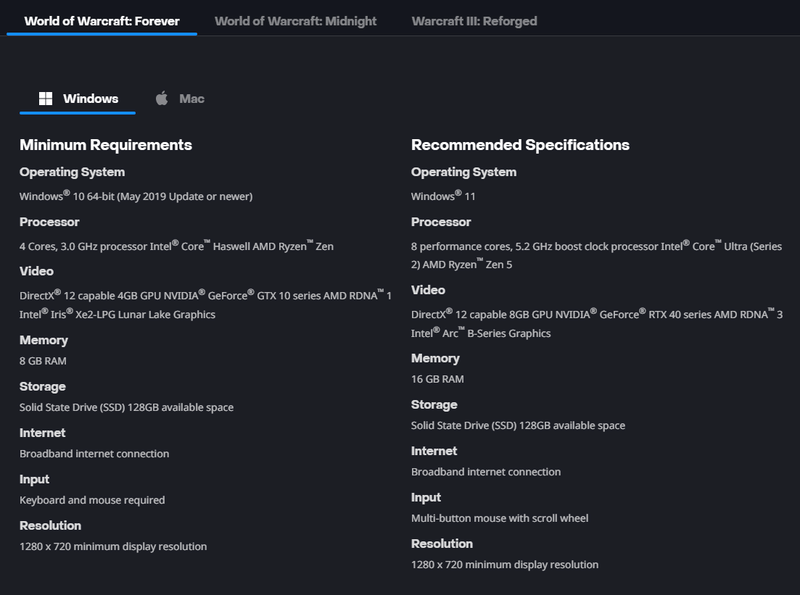Click the SSD storage text under Minimum Requirements

(127, 407)
